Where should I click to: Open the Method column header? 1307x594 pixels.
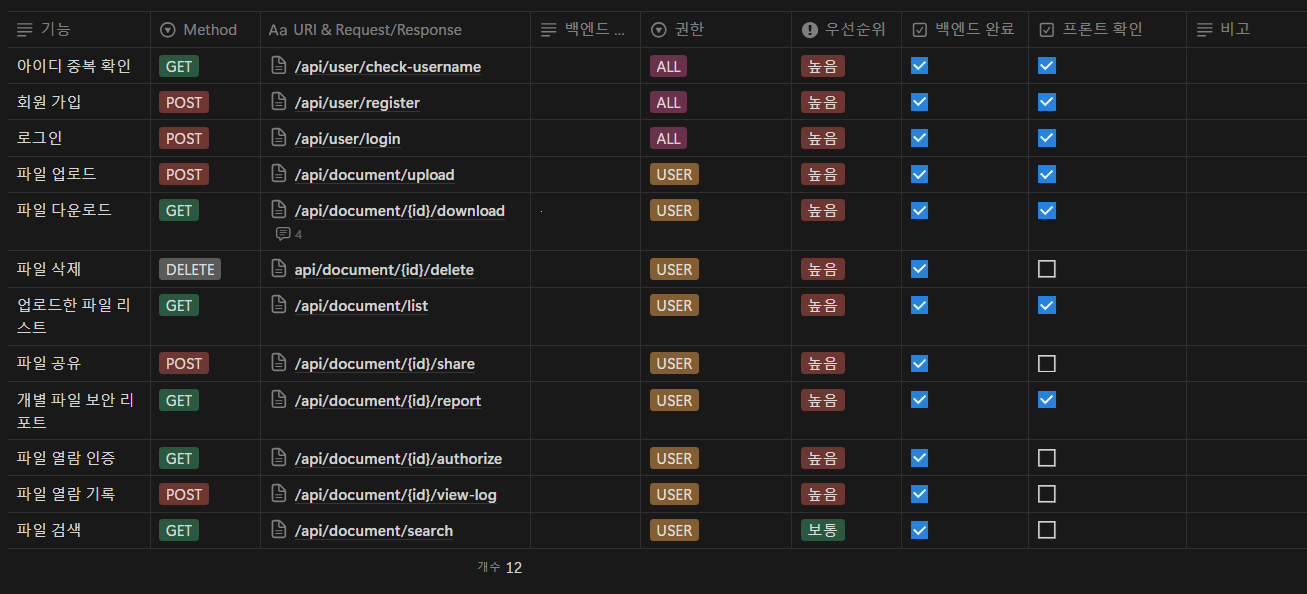[205, 30]
